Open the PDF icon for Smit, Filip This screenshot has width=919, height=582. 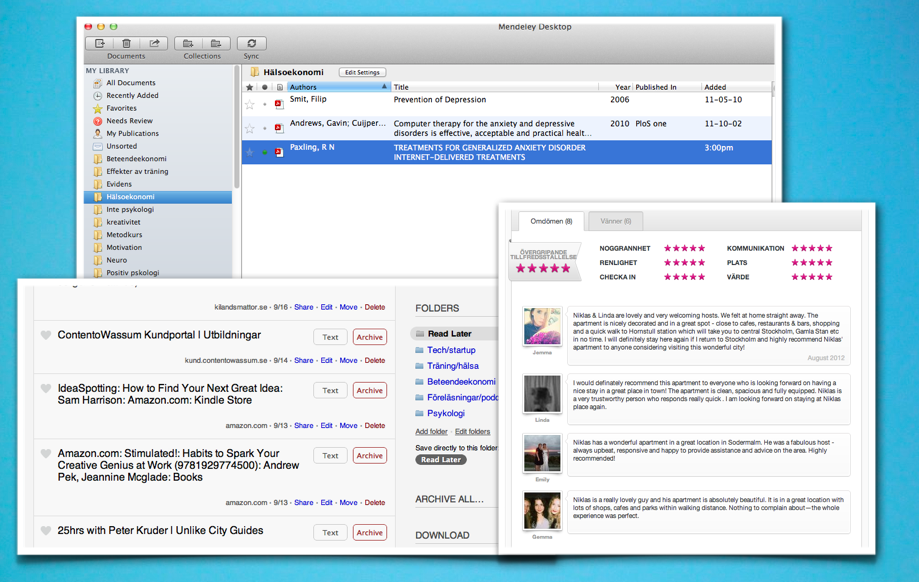point(279,103)
